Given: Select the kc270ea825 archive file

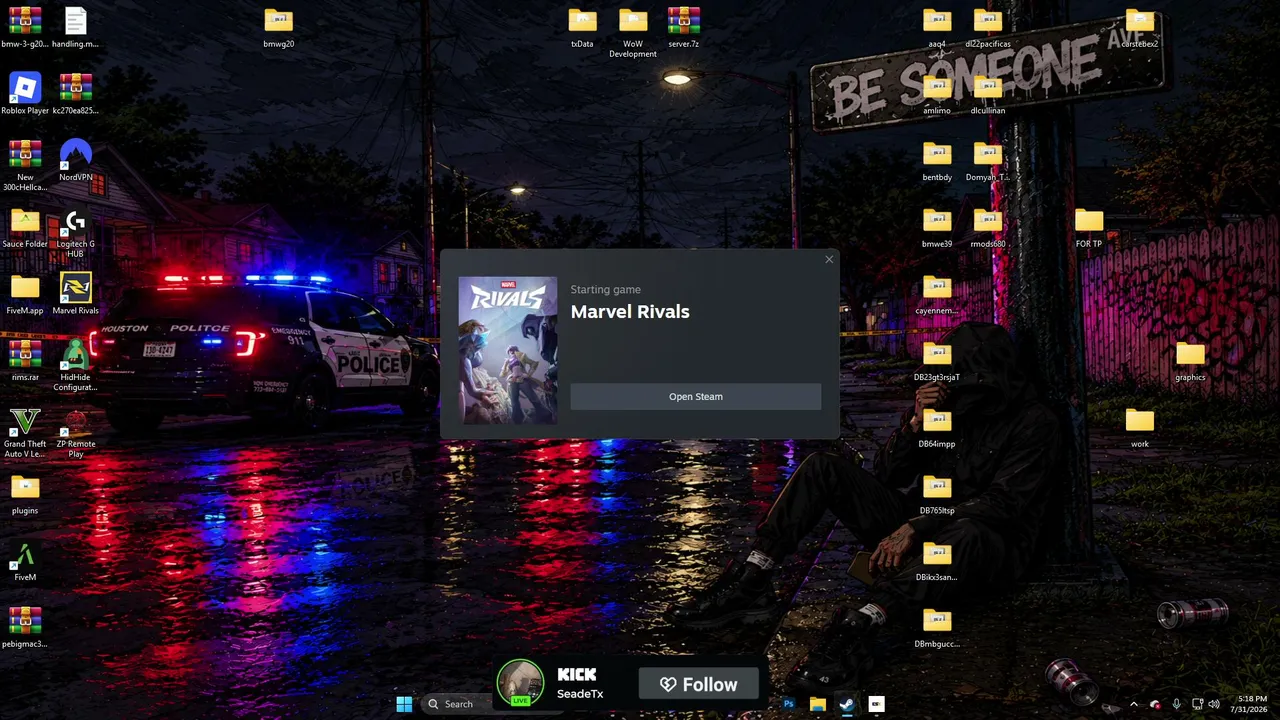Looking at the screenshot, I should pos(75,94).
